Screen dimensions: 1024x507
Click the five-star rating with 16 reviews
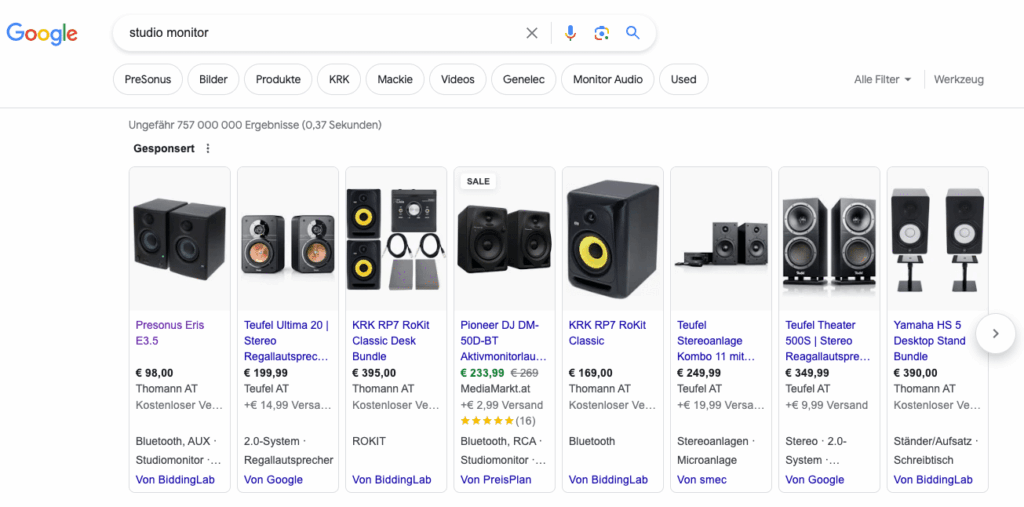498,421
